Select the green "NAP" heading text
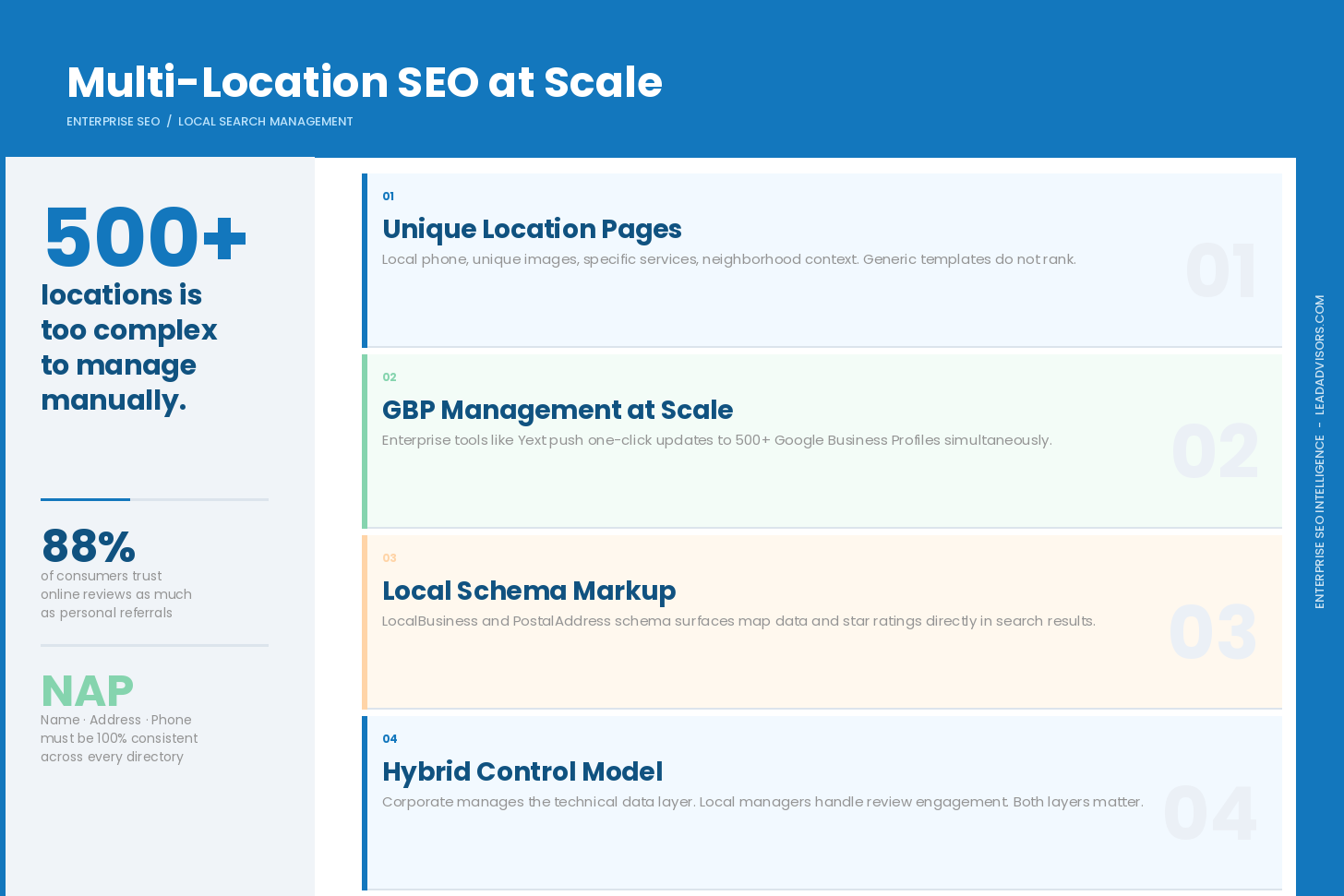This screenshot has height=896, width=1344. tap(87, 690)
